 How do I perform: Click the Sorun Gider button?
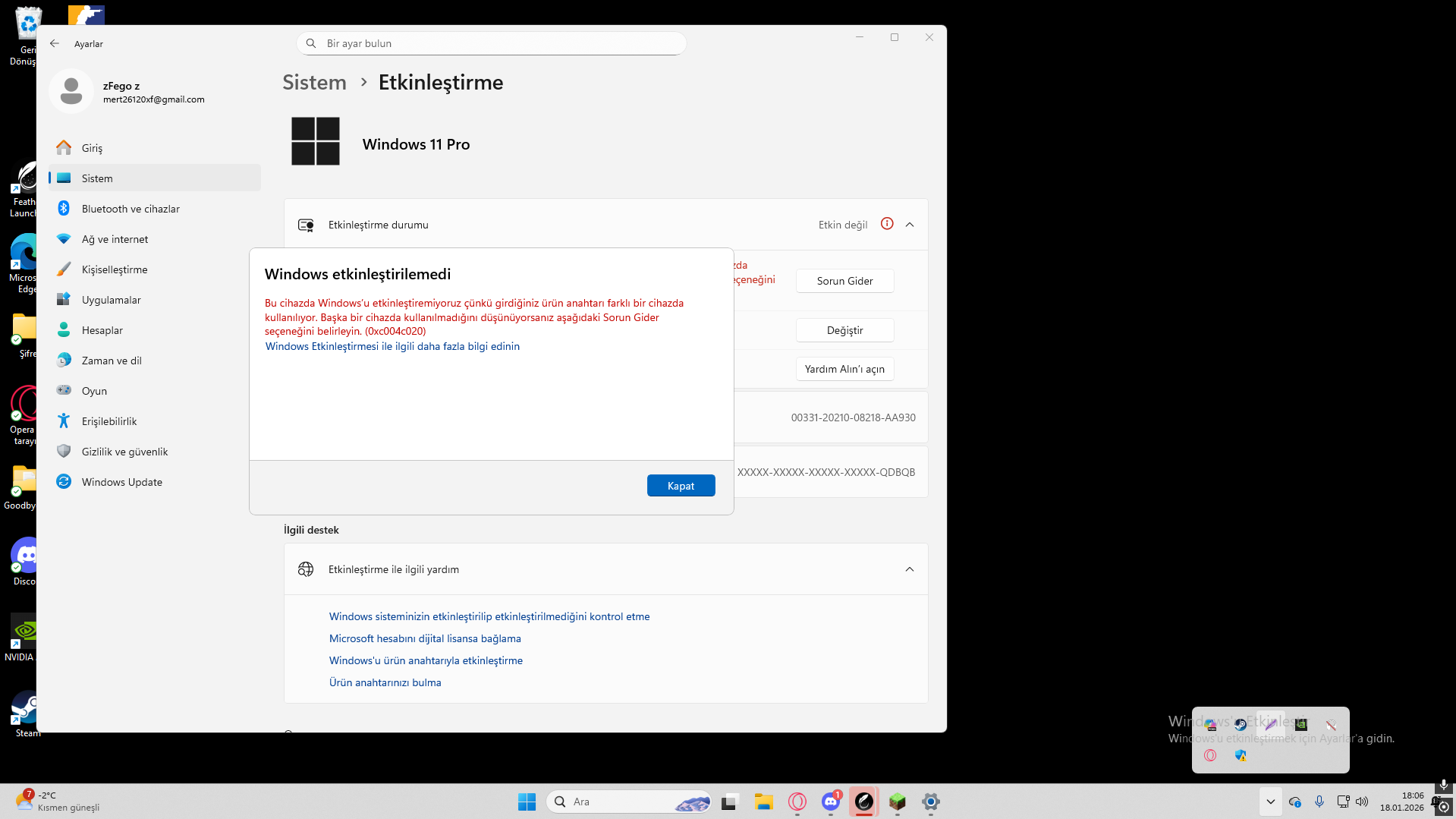[844, 281]
